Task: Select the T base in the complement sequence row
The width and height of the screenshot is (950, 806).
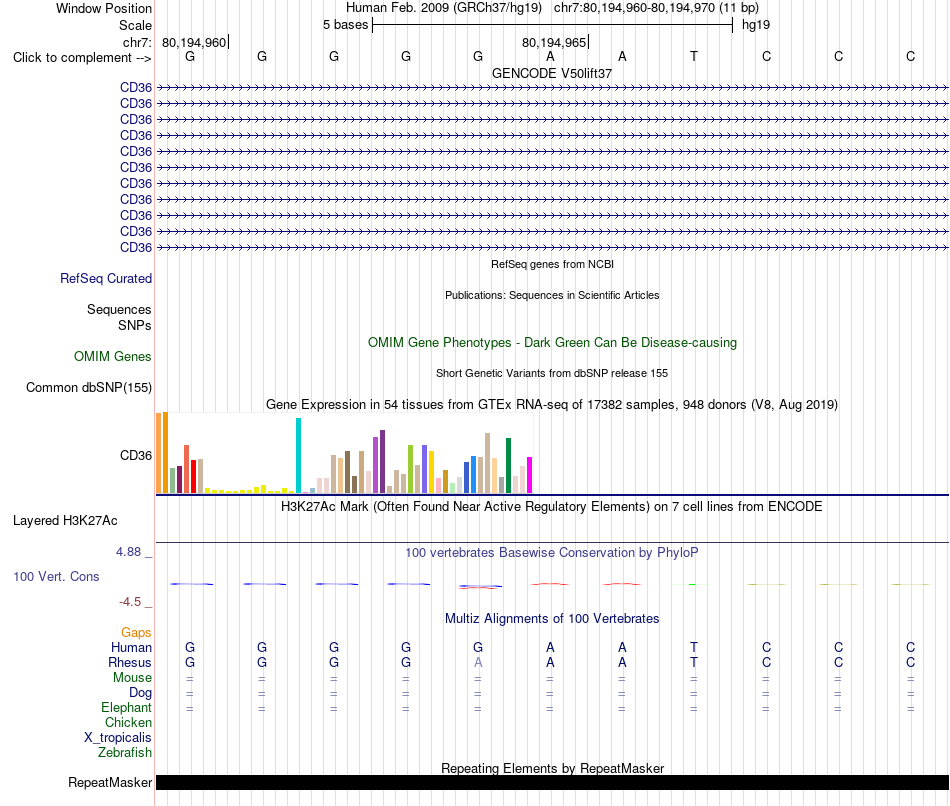Action: pos(694,56)
